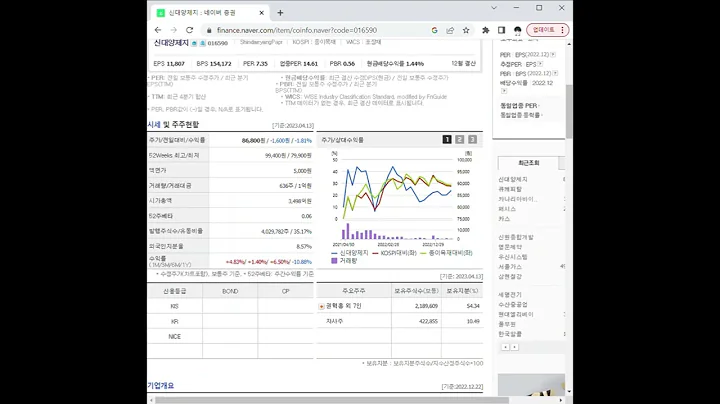
Task: Open the 신원종합개발 recent item
Action: point(516,237)
